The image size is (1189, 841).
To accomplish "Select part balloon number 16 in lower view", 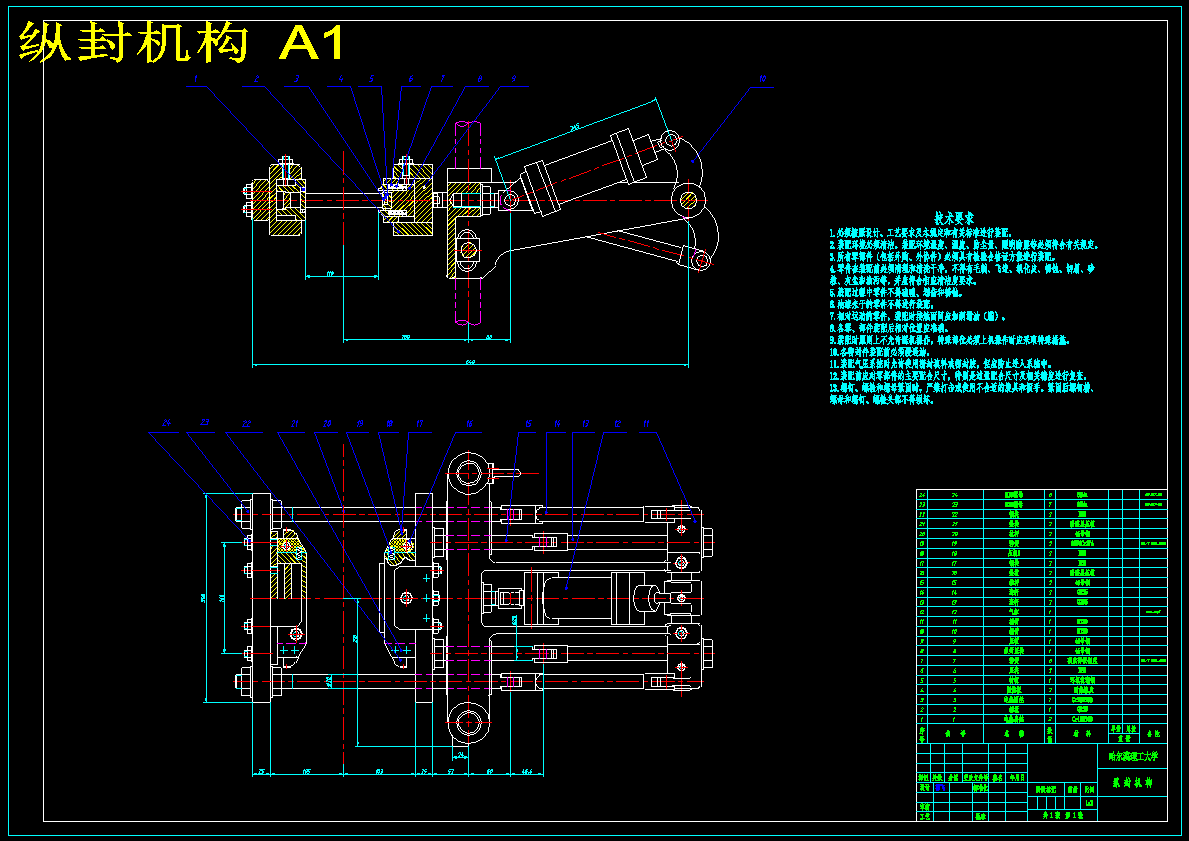I will (469, 424).
